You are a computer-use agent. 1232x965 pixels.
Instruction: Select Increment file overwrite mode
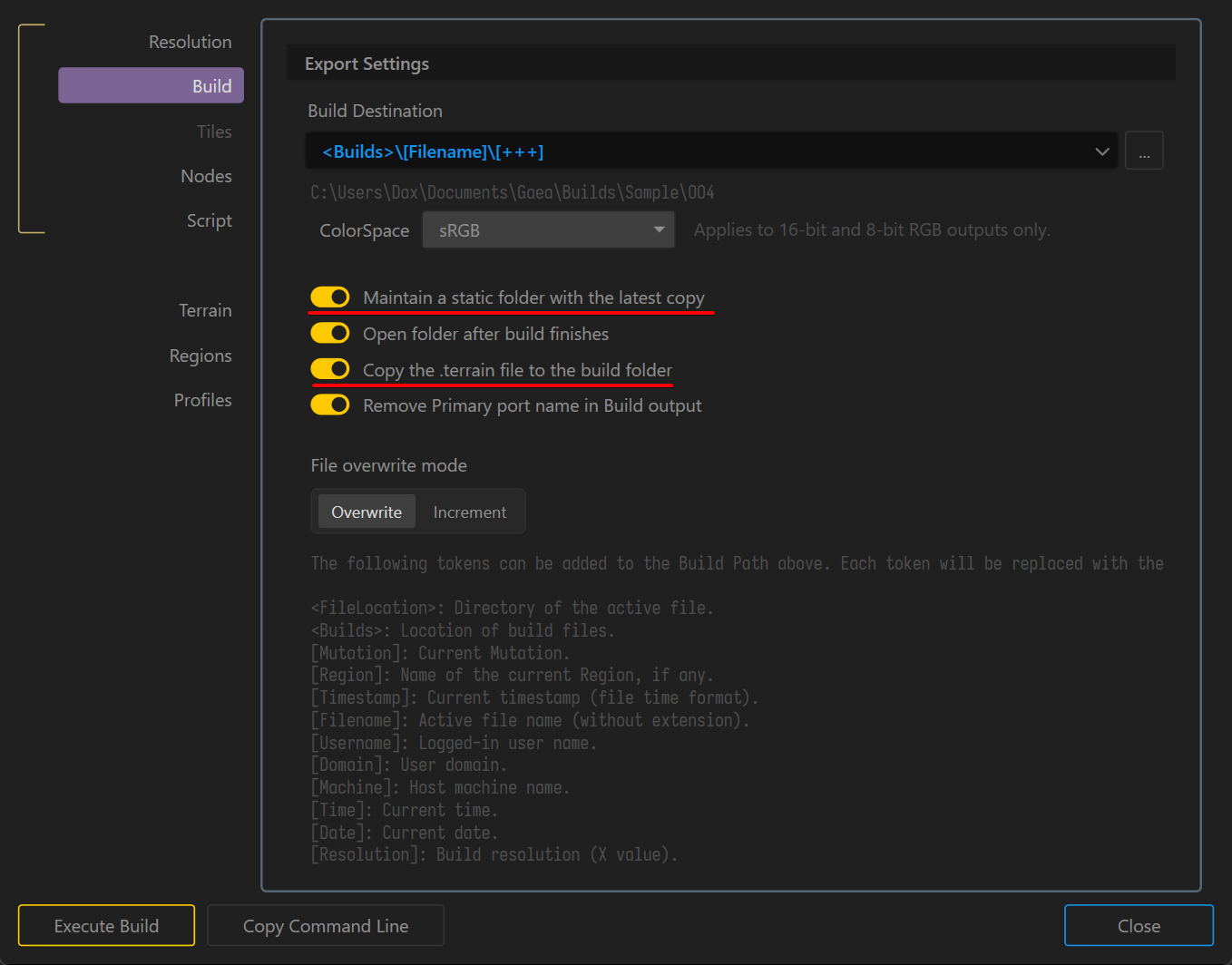(469, 512)
